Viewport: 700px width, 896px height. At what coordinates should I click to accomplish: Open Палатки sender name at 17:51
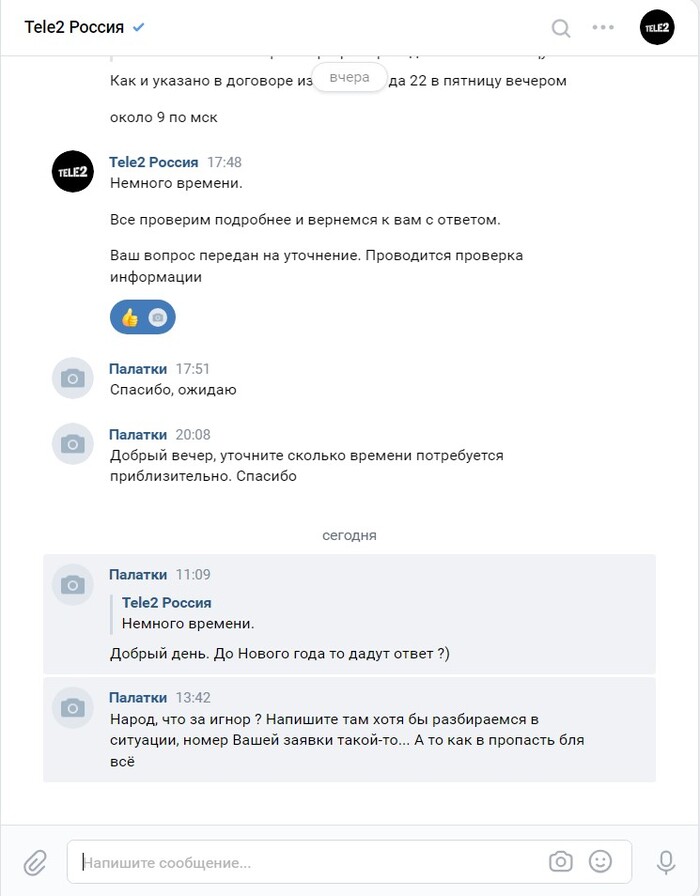pyautogui.click(x=138, y=369)
